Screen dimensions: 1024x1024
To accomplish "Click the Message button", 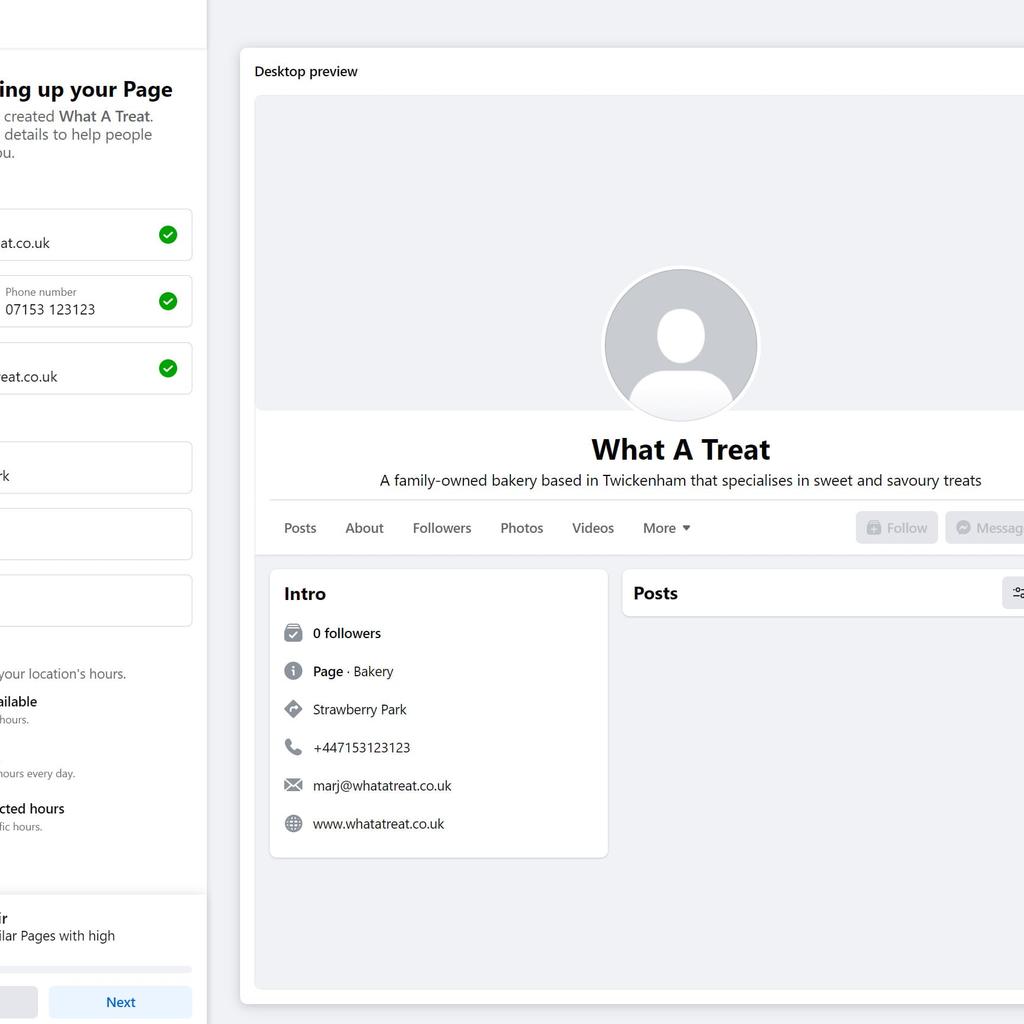I will click(986, 528).
